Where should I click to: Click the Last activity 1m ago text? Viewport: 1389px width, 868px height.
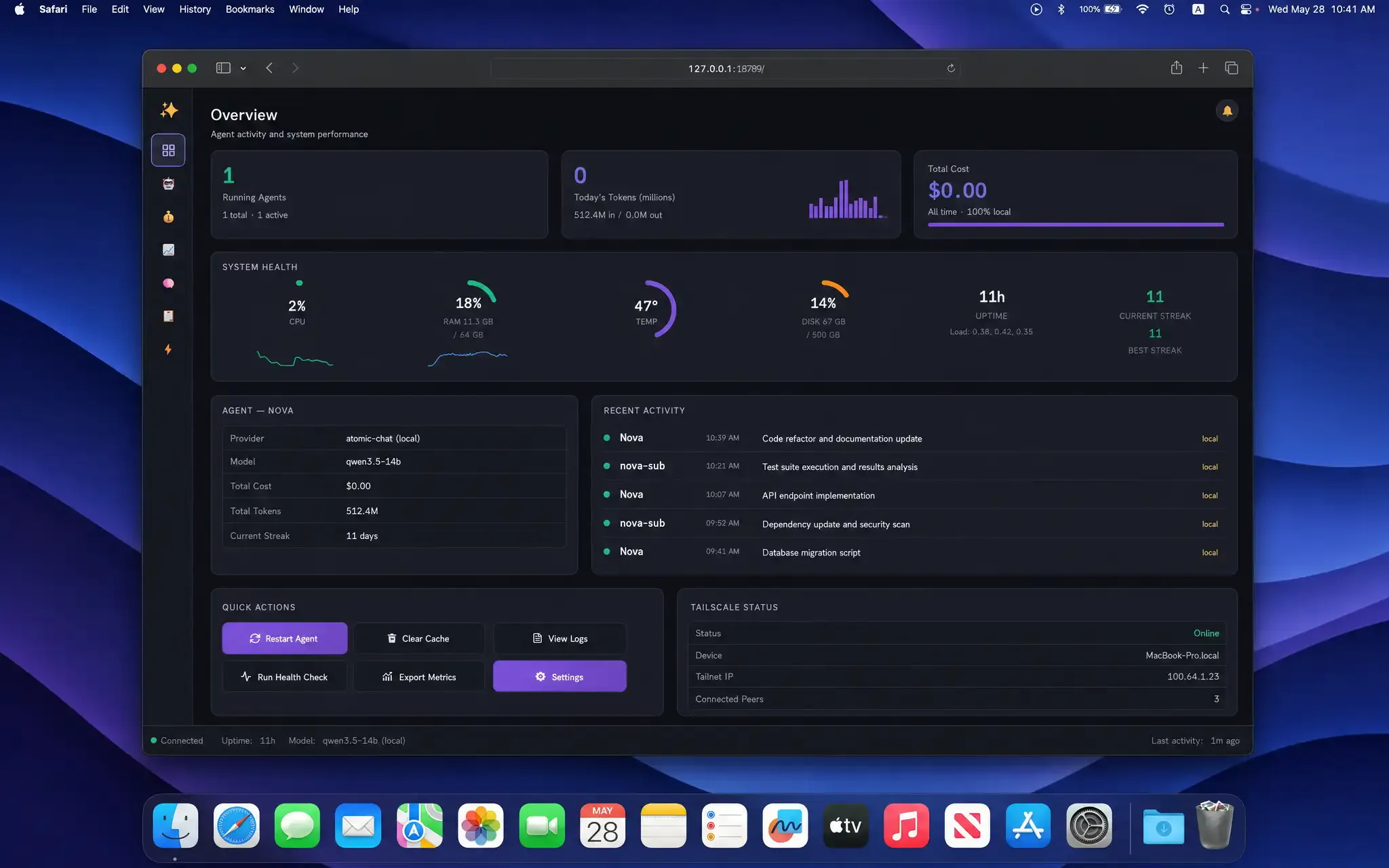click(x=1195, y=741)
